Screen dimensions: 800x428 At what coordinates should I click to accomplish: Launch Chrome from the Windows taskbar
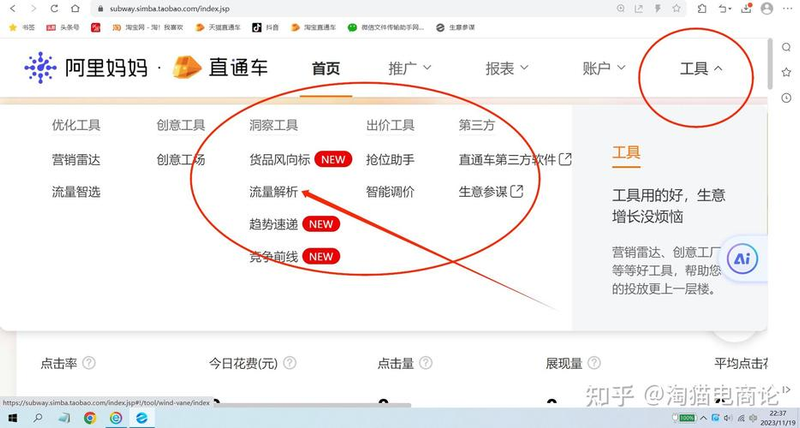[89, 418]
